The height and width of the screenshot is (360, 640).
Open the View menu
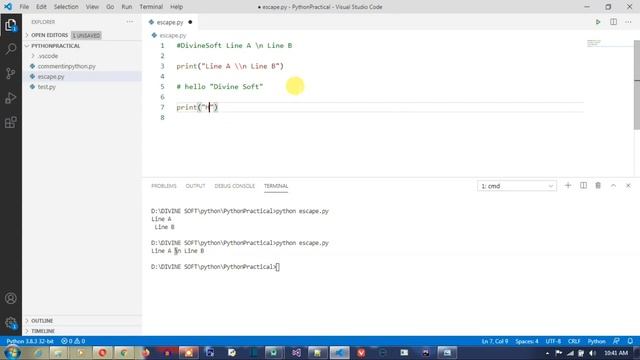click(92, 7)
